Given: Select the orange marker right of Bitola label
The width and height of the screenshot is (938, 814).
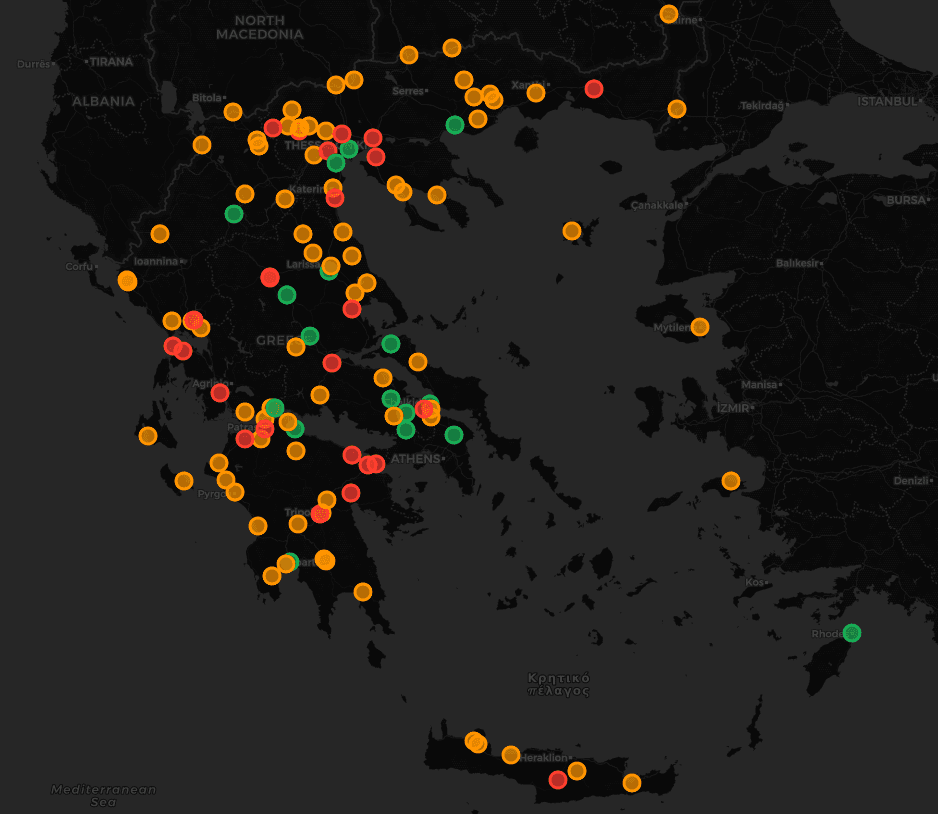Looking at the screenshot, I should (233, 111).
